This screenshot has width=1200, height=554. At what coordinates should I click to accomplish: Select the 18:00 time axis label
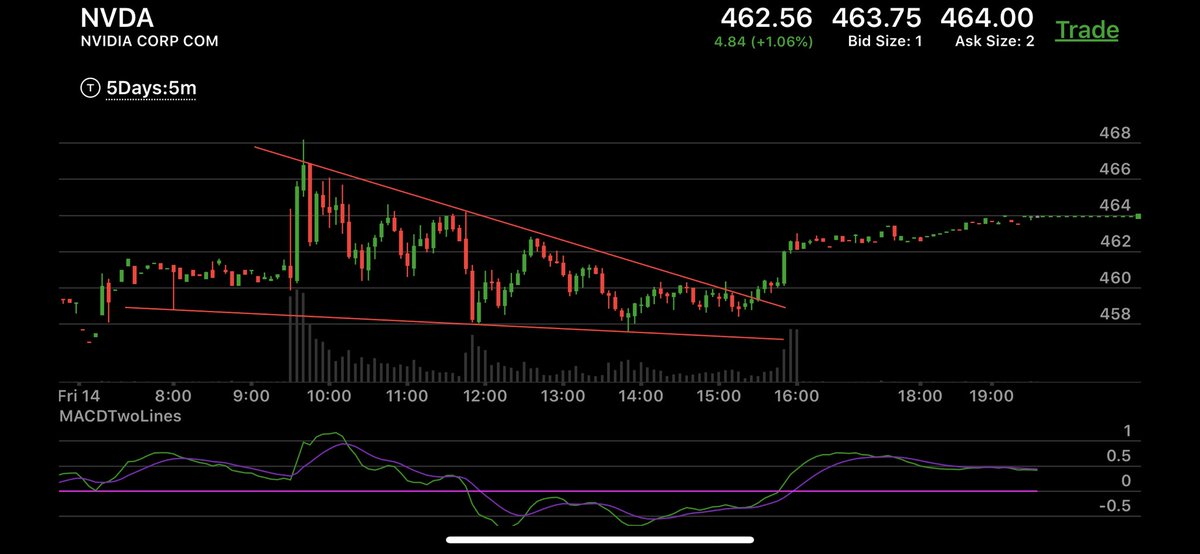click(920, 397)
